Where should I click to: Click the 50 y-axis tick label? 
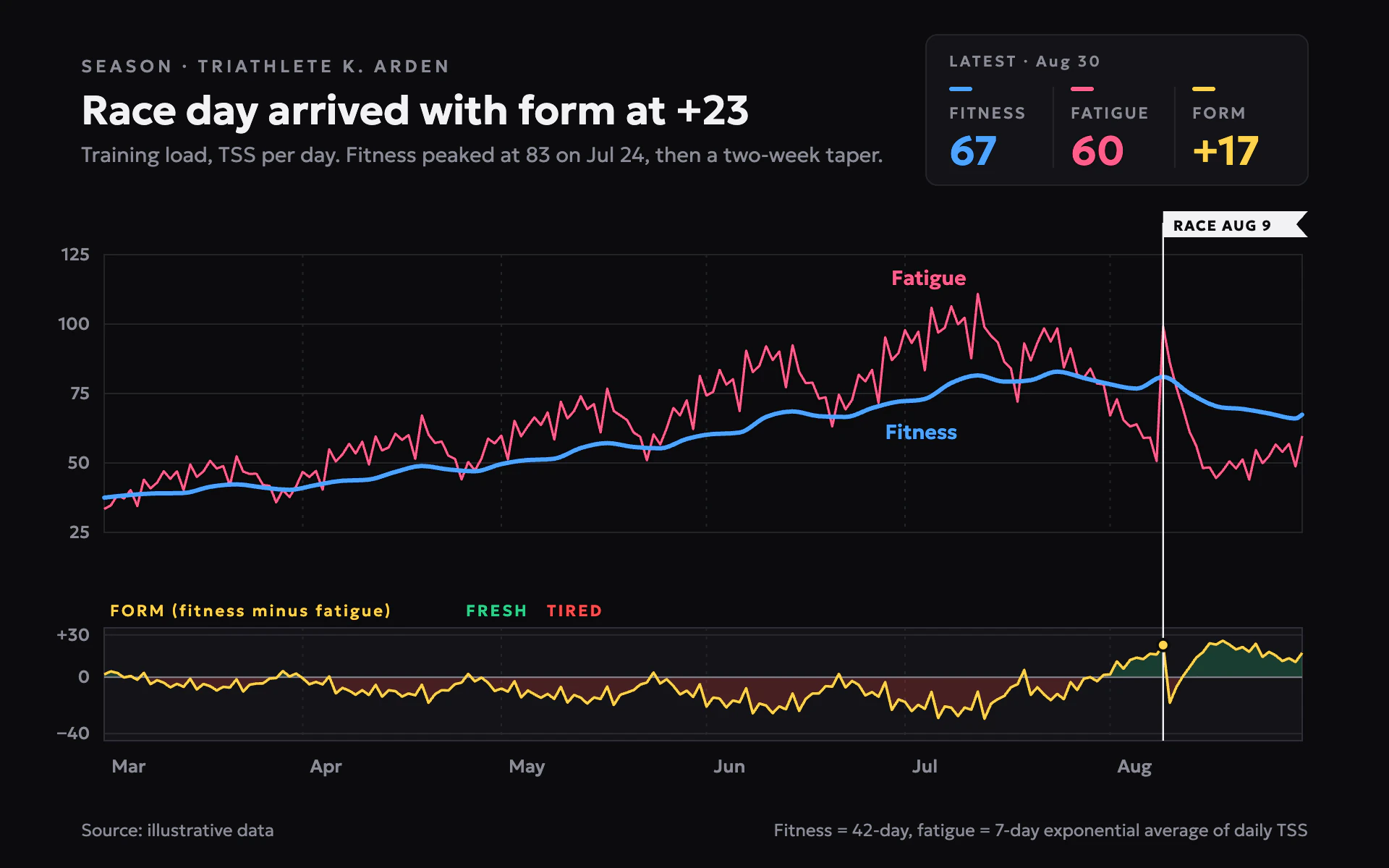click(79, 463)
